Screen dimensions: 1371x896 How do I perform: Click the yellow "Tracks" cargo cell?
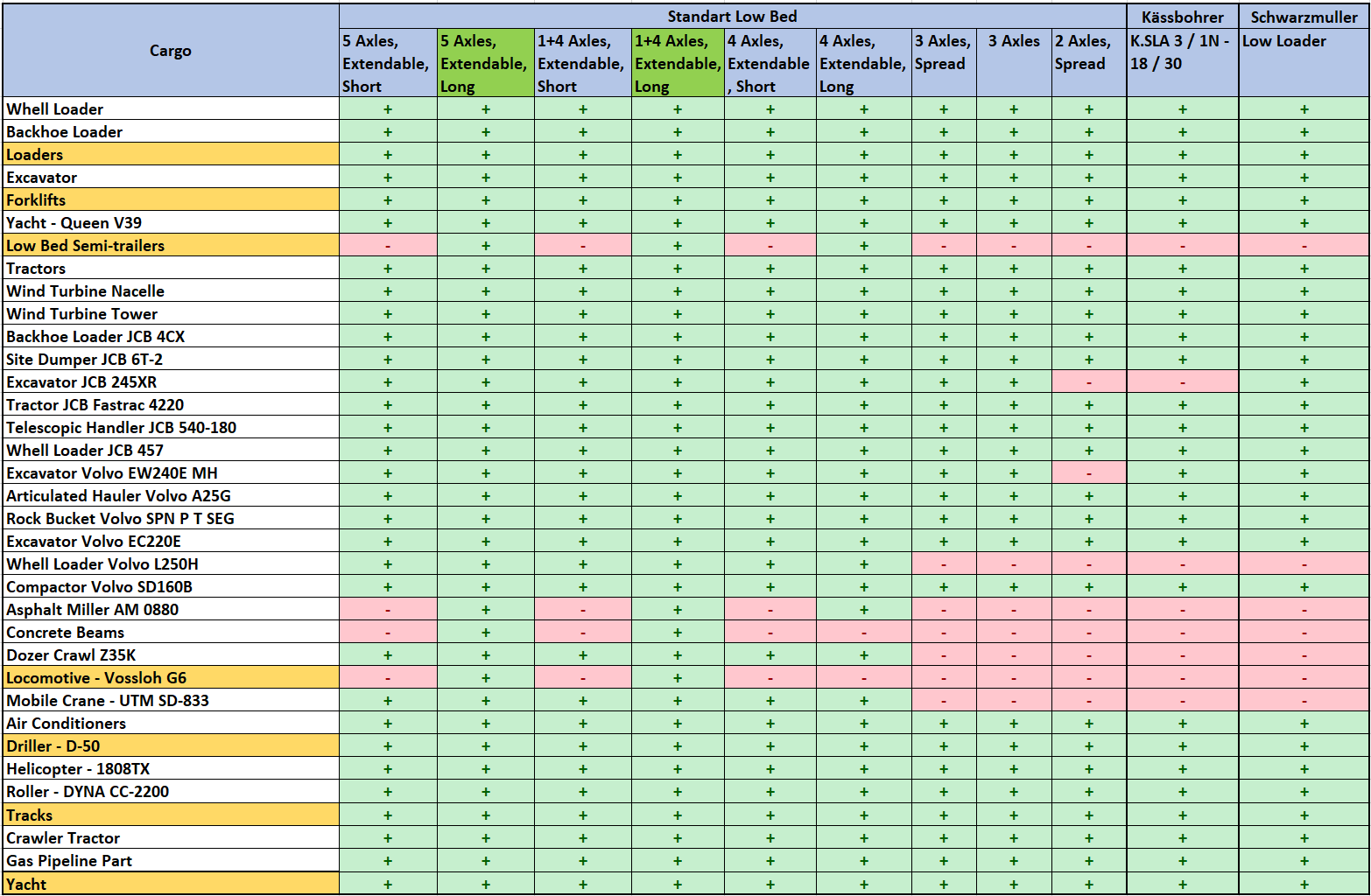(171, 815)
